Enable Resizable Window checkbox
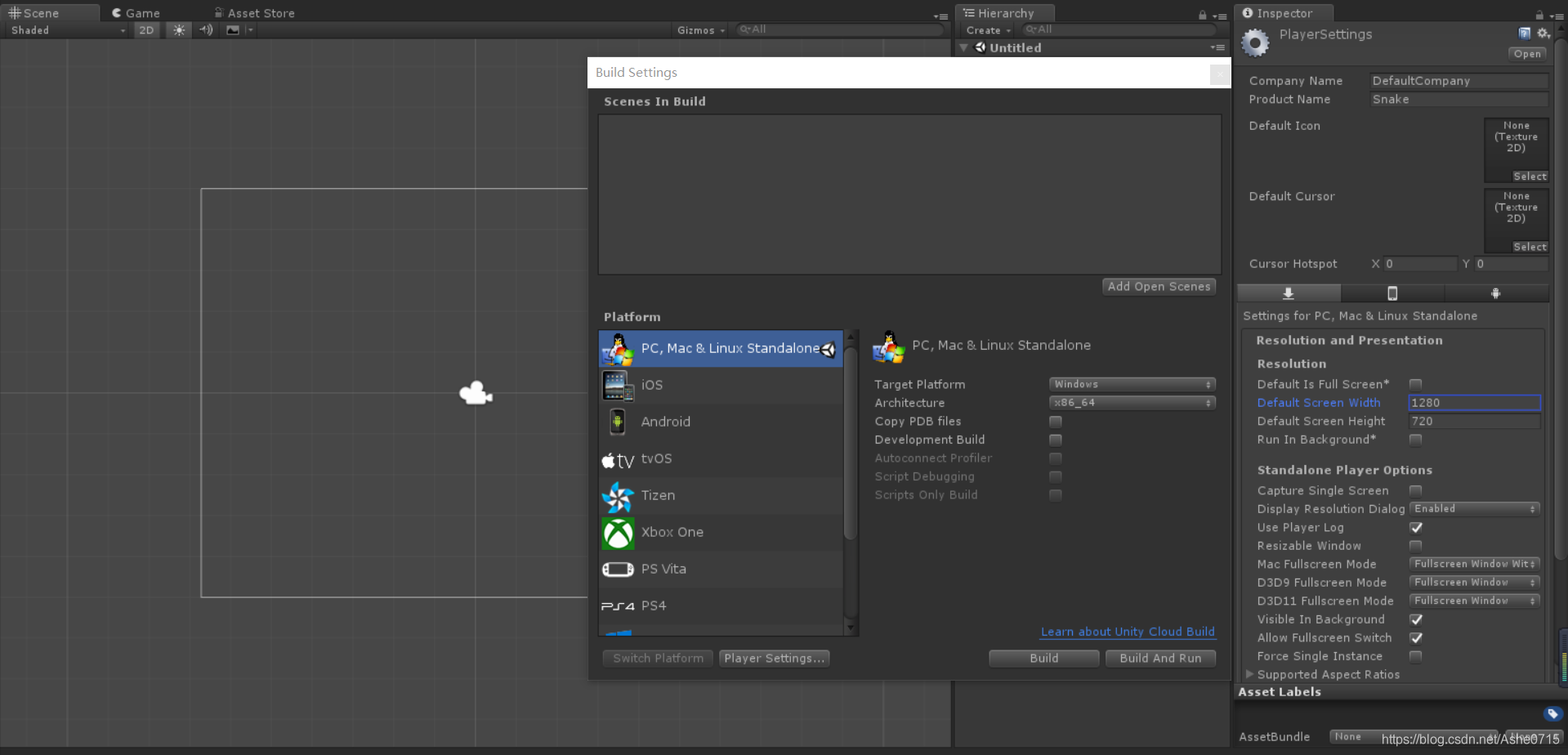The image size is (1568, 755). coord(1416,546)
